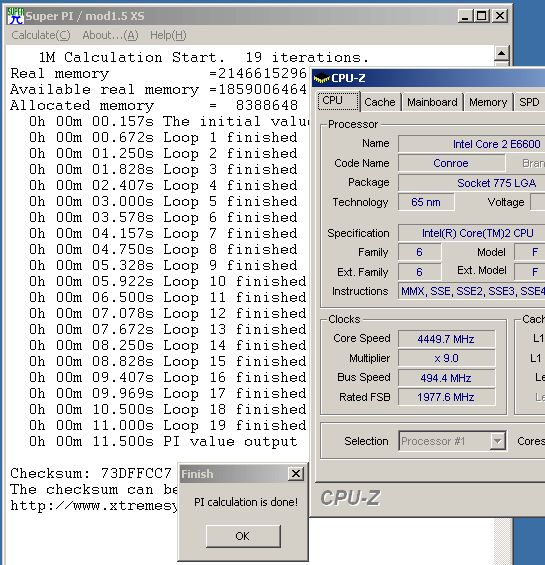Click the 'The initial value' line at 00.157s

(x=169, y=121)
